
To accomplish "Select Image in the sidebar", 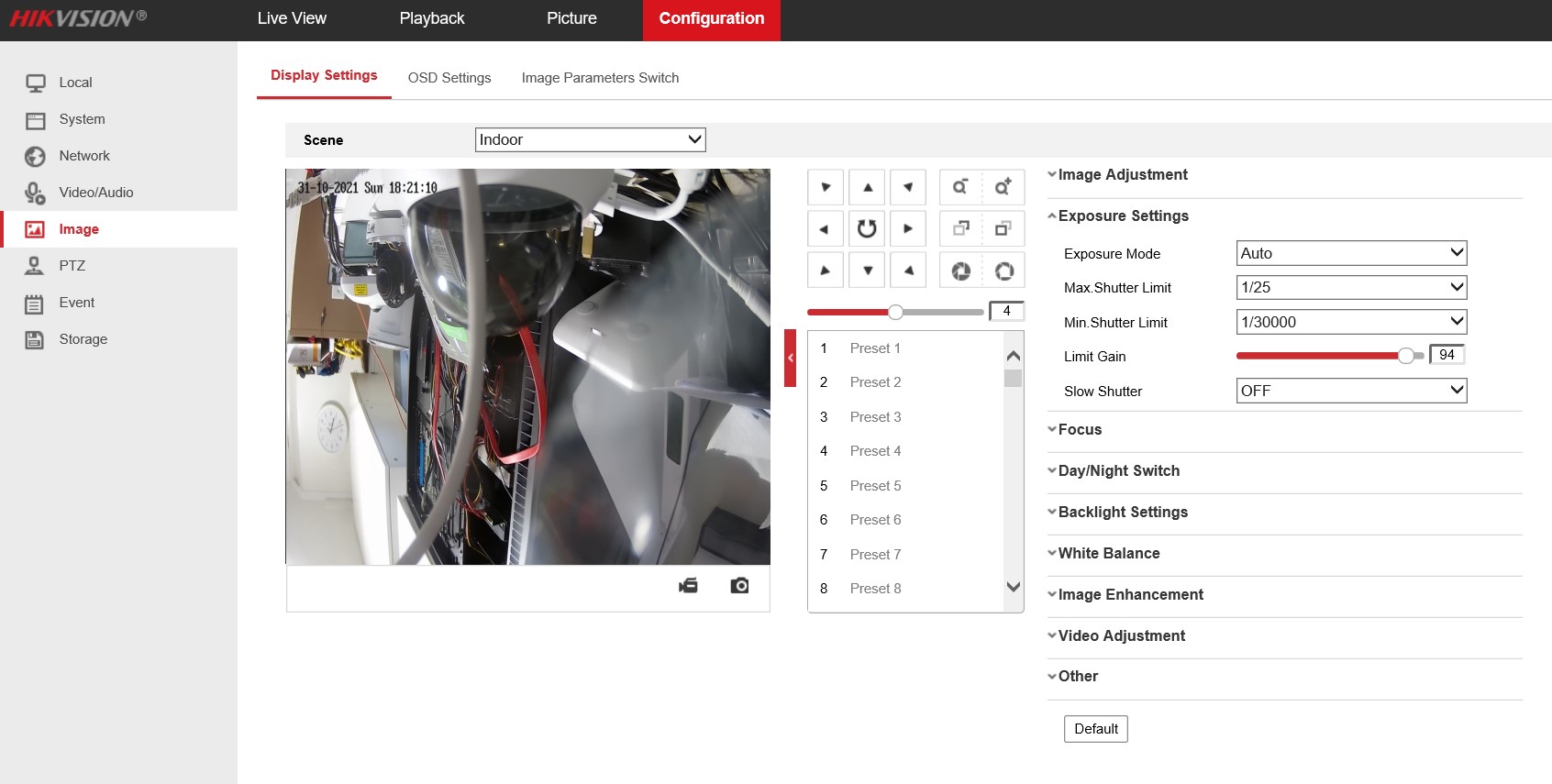I will pyautogui.click(x=118, y=229).
